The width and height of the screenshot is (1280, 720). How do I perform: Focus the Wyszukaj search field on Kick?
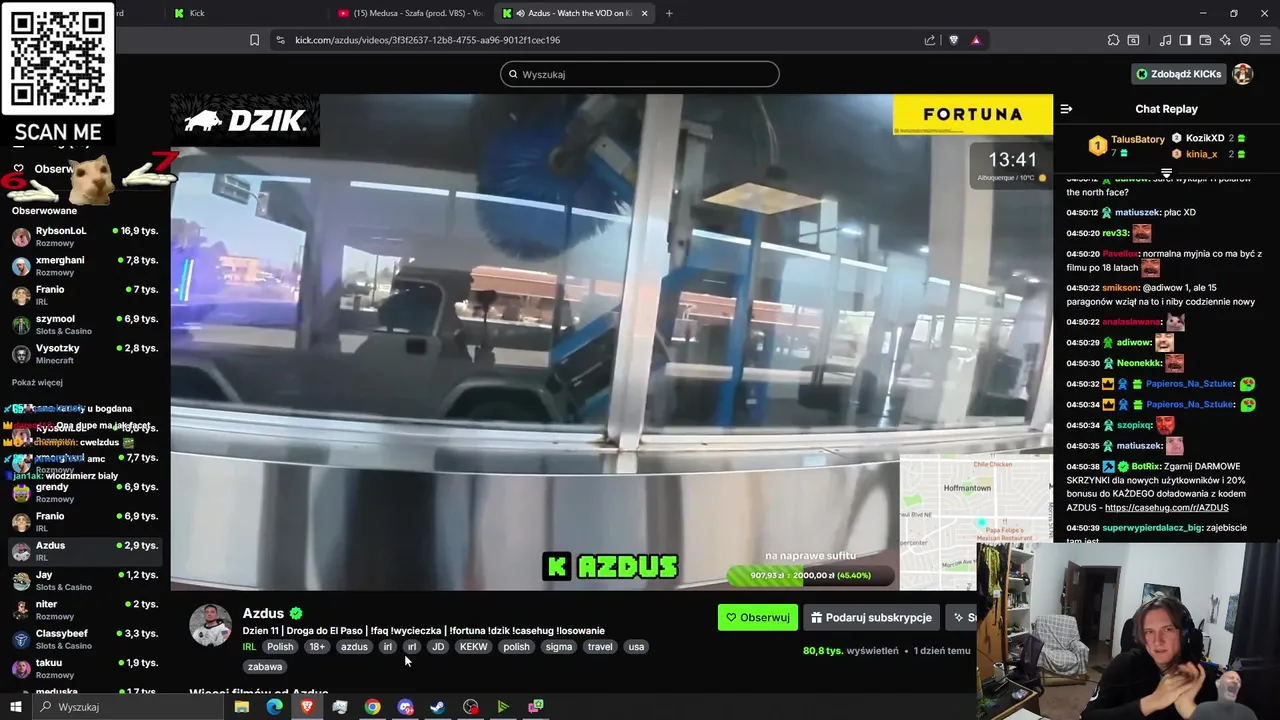click(x=640, y=74)
